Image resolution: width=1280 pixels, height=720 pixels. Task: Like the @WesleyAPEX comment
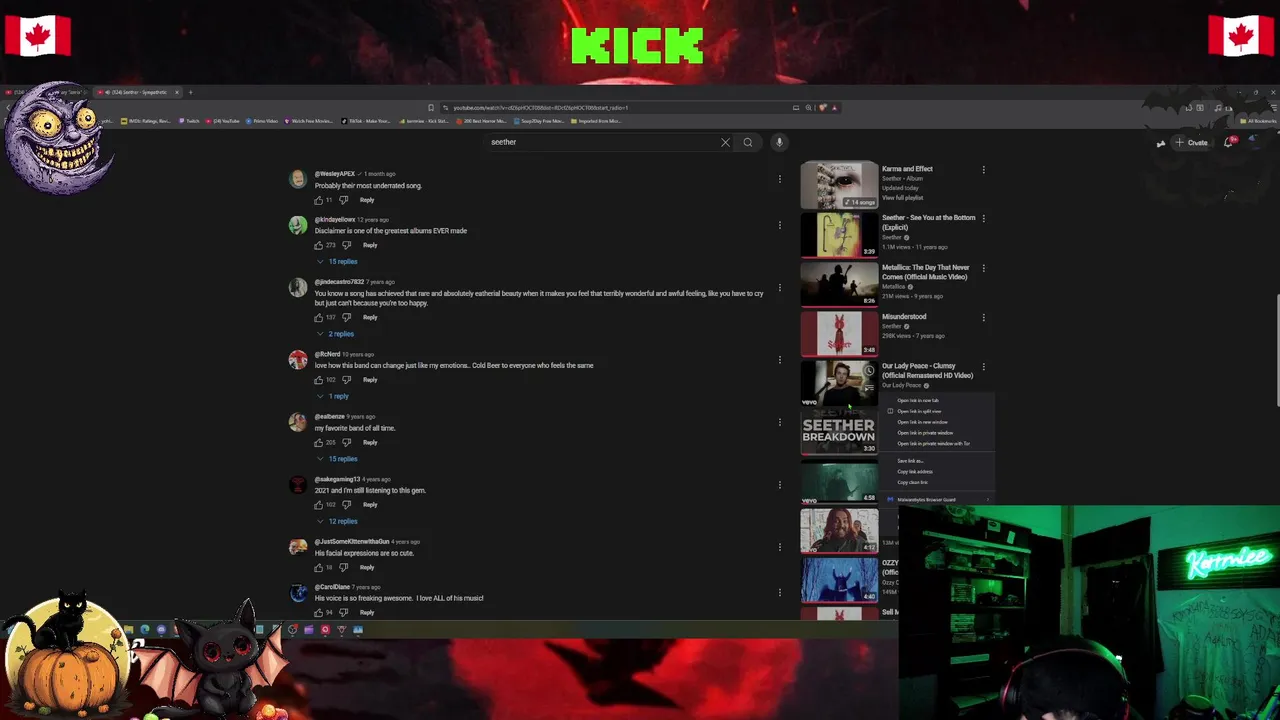[x=319, y=200]
